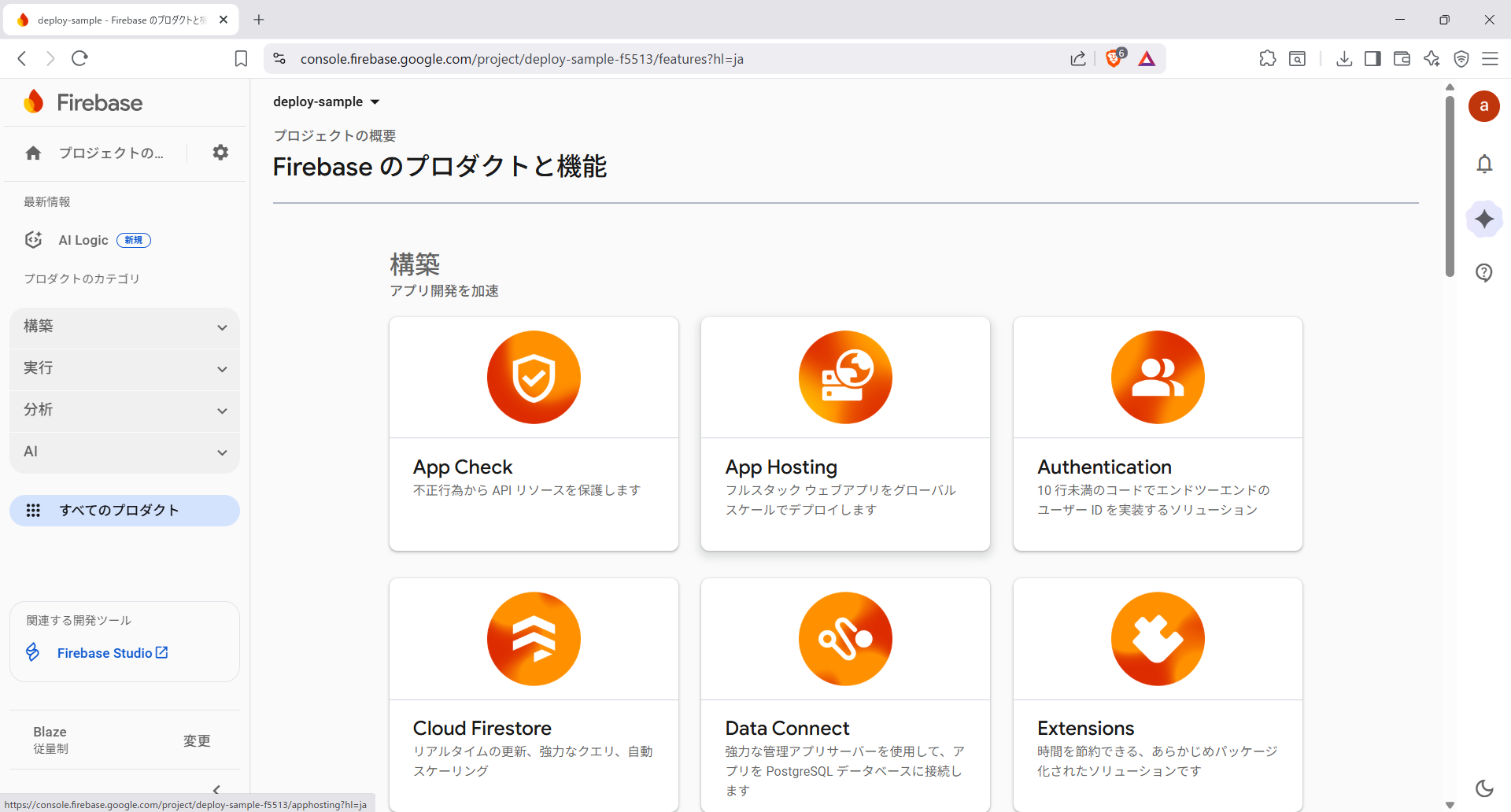
Task: Open the Extensions card title
Action: (1085, 729)
